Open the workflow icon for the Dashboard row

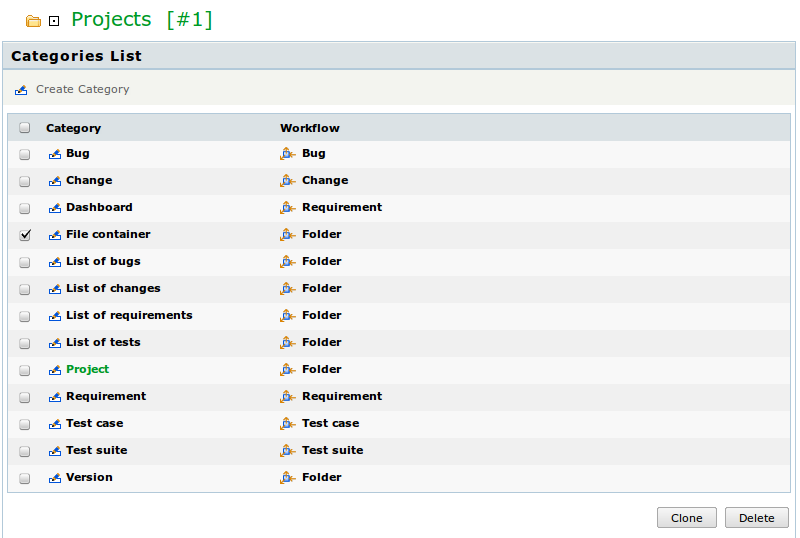[288, 208]
